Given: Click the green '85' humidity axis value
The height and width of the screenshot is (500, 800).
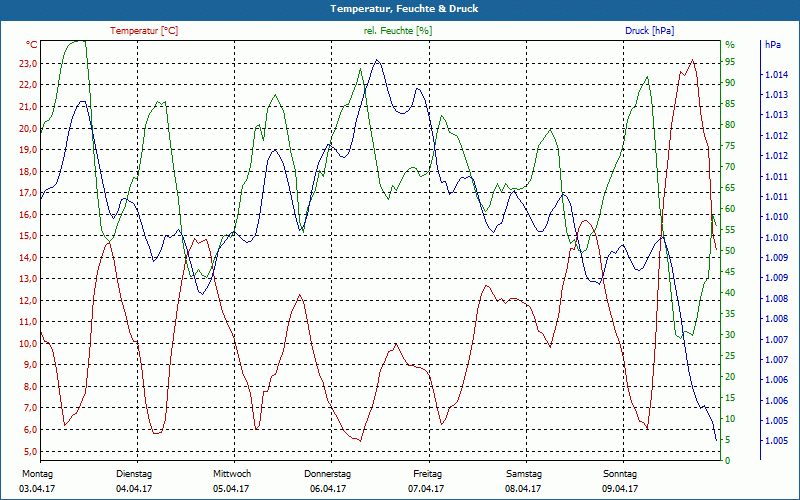Looking at the screenshot, I should point(730,104).
